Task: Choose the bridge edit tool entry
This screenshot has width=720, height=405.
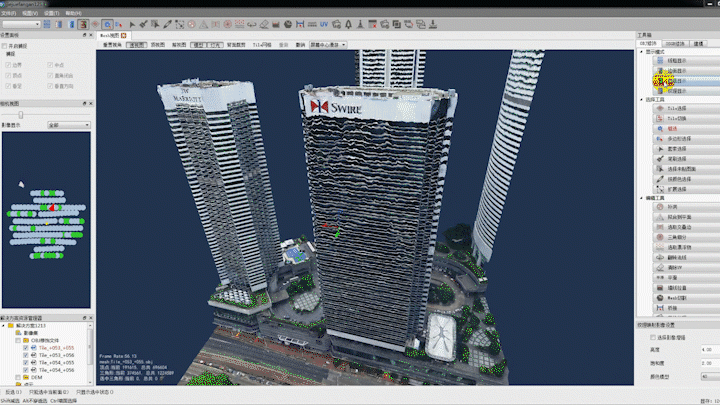Action: point(686,308)
